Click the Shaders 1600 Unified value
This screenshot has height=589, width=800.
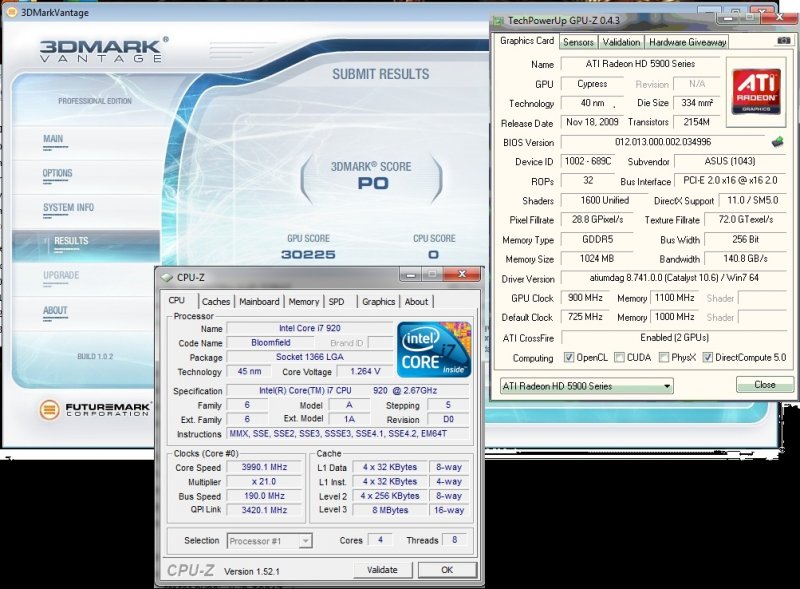click(605, 200)
